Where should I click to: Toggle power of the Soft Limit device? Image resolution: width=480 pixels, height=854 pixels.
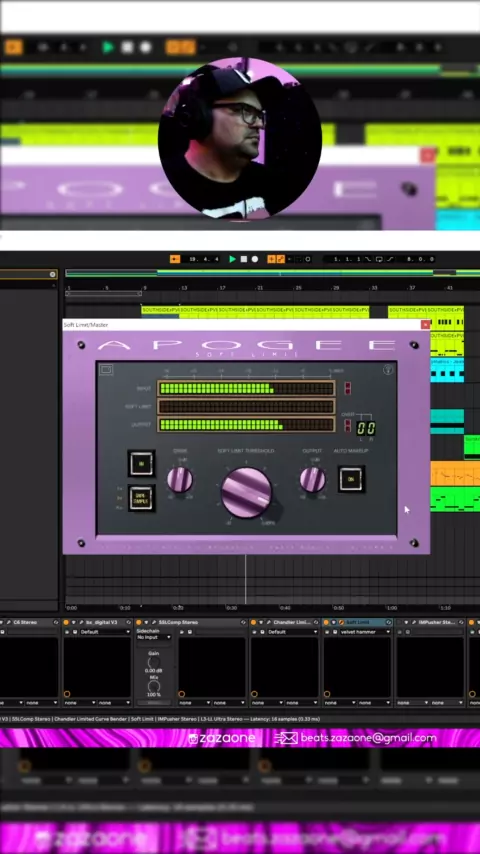[x=326, y=622]
